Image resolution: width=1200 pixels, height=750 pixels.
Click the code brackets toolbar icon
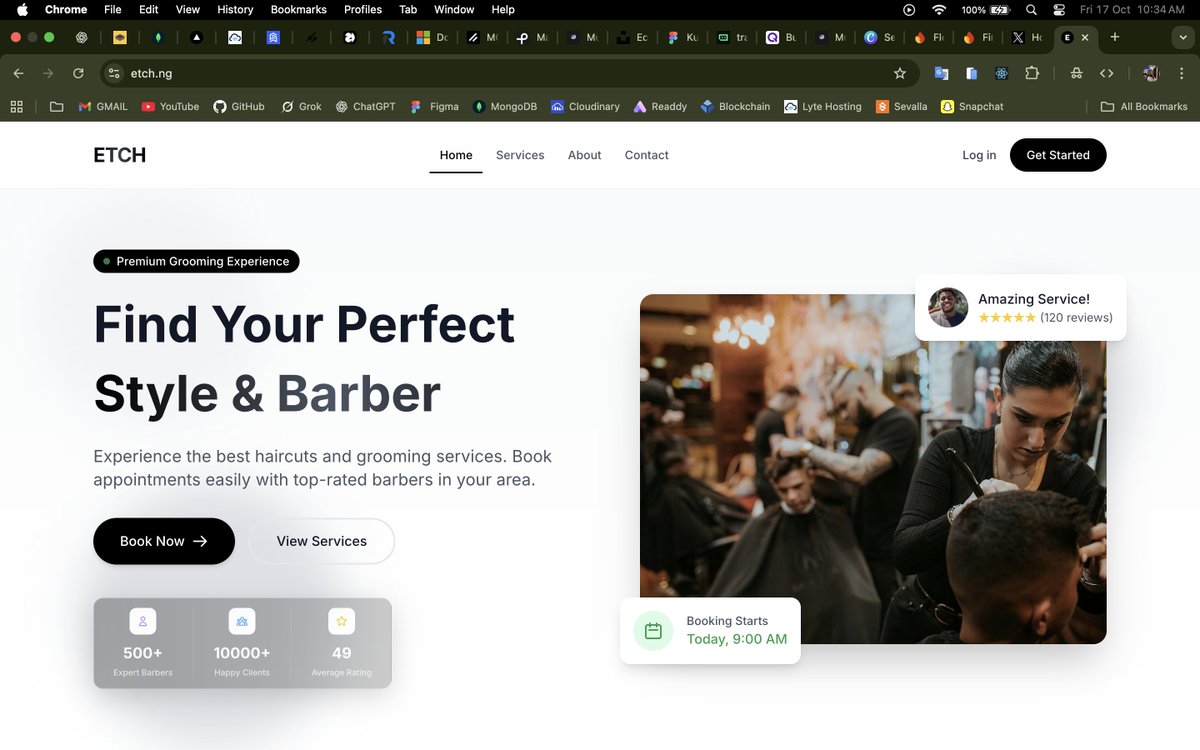coord(1106,73)
